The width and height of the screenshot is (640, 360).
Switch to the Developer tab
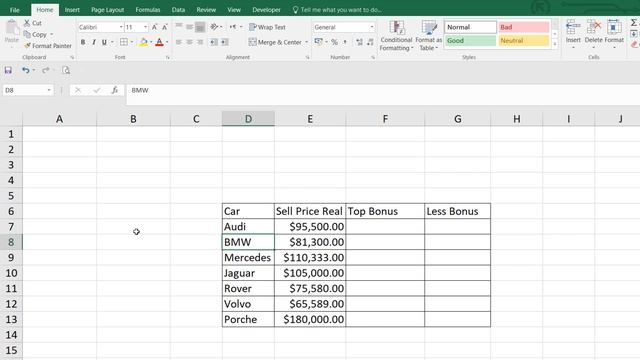point(266,10)
